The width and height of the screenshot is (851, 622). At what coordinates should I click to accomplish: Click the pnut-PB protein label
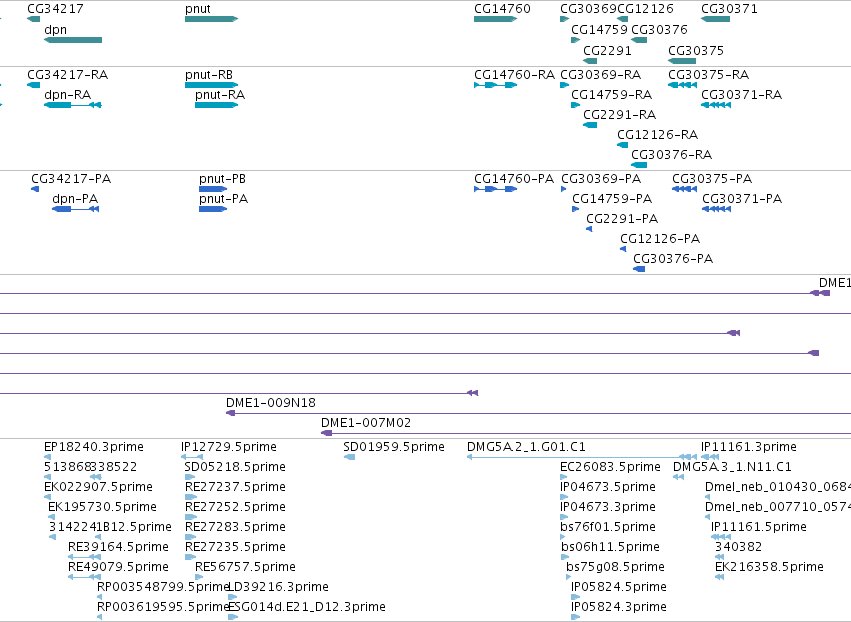pyautogui.click(x=222, y=179)
